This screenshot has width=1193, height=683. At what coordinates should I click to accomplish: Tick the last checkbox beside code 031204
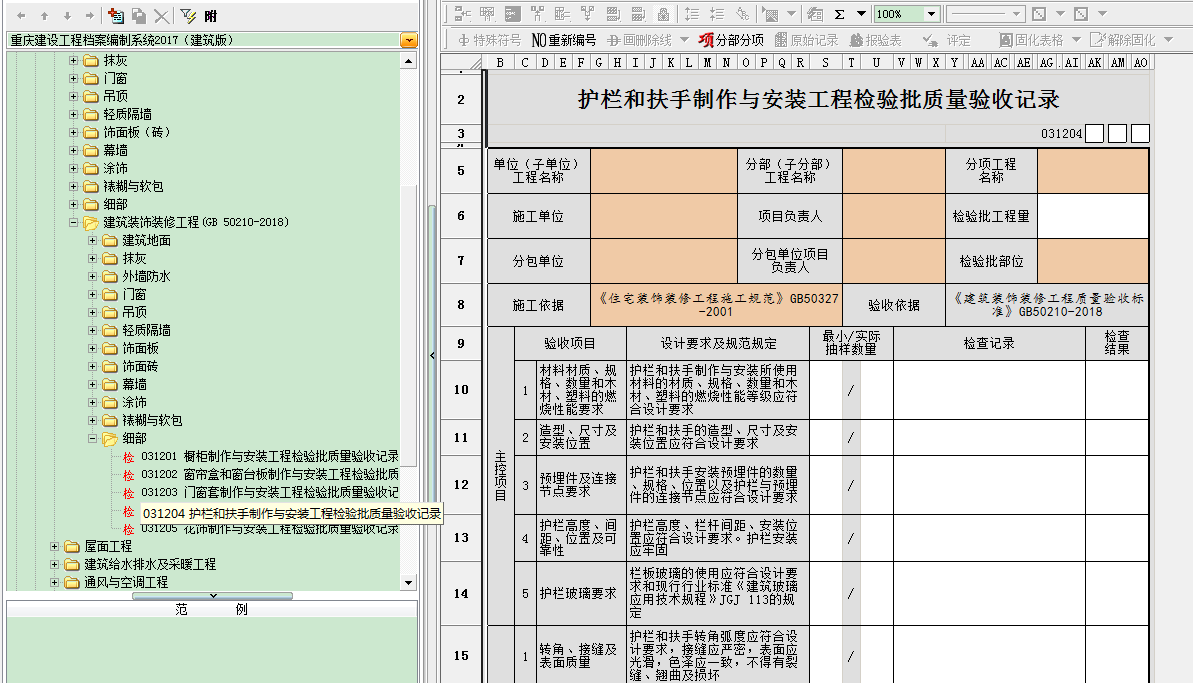[1140, 134]
